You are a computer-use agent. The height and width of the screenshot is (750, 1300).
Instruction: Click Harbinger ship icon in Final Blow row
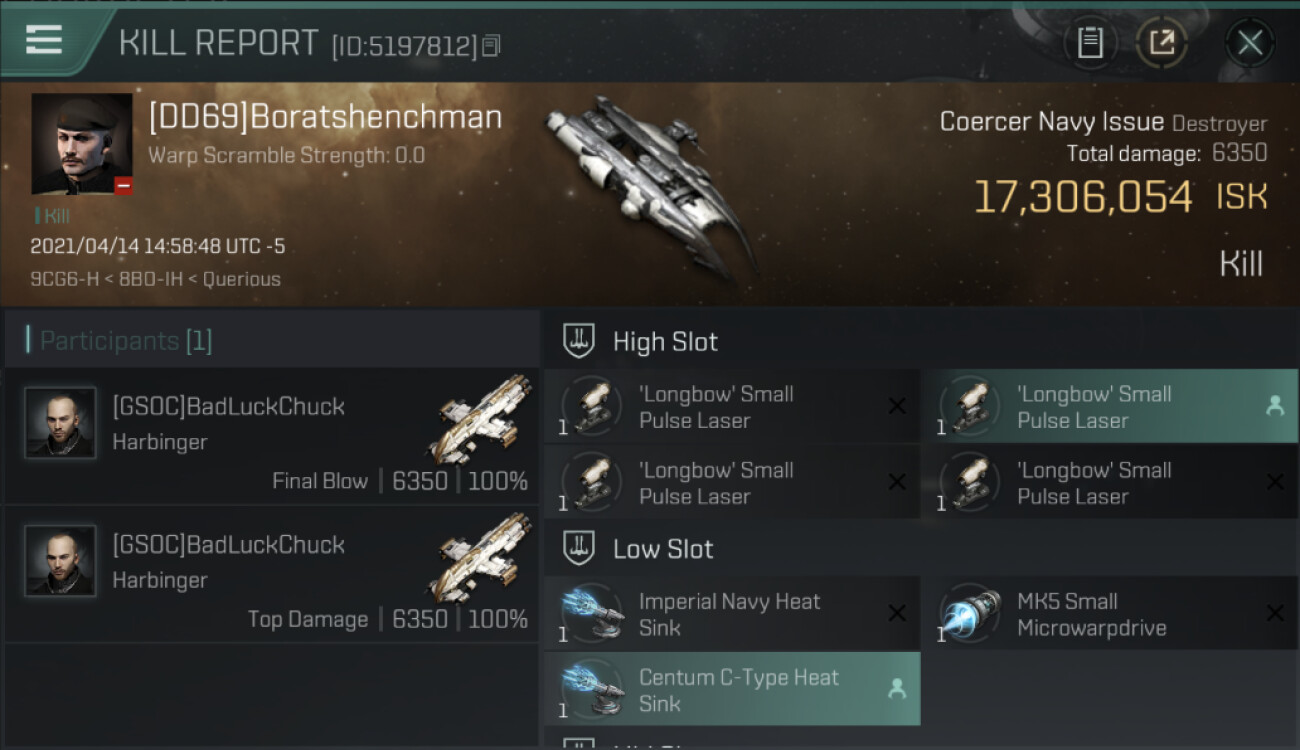point(482,420)
